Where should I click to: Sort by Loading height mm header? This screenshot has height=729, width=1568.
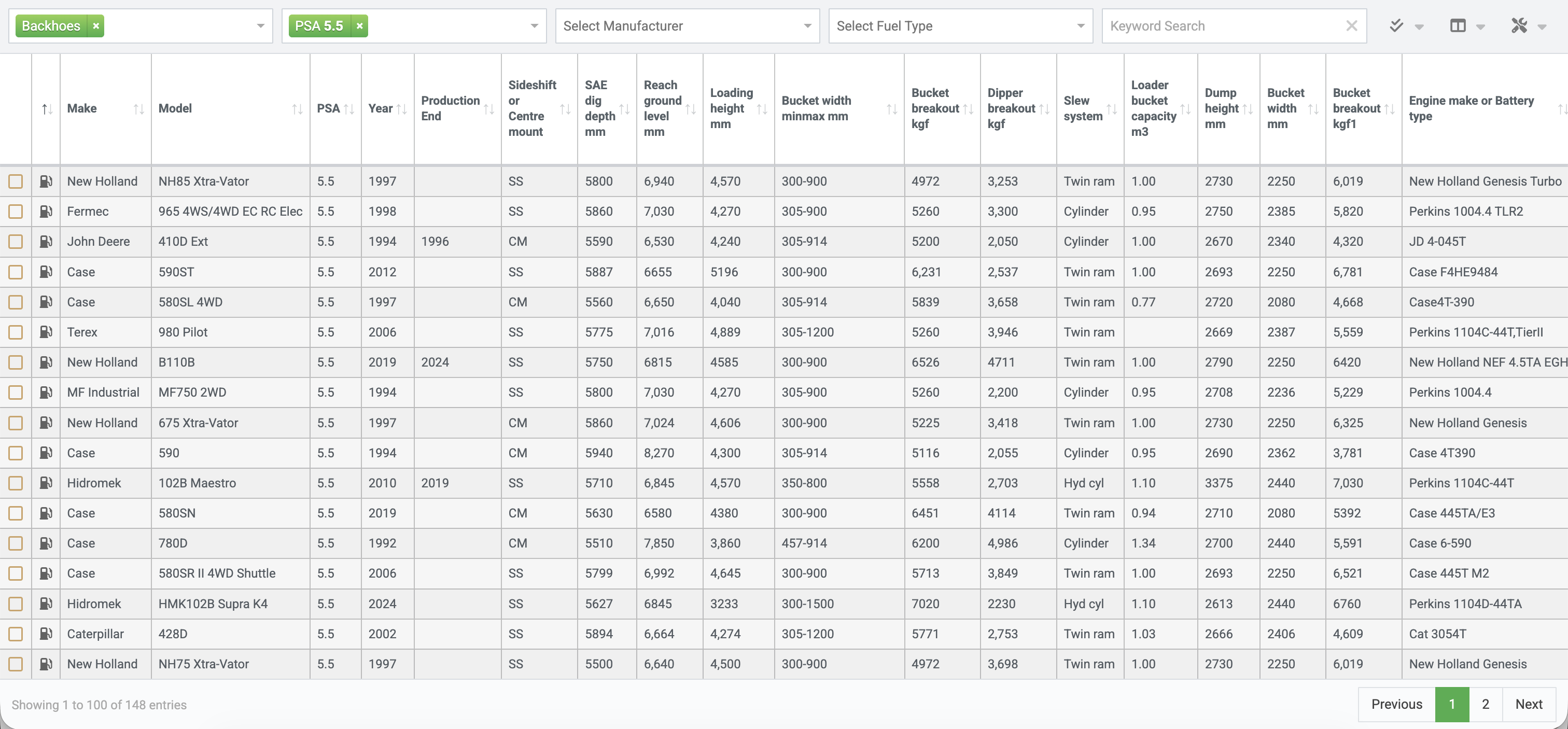coord(738,108)
